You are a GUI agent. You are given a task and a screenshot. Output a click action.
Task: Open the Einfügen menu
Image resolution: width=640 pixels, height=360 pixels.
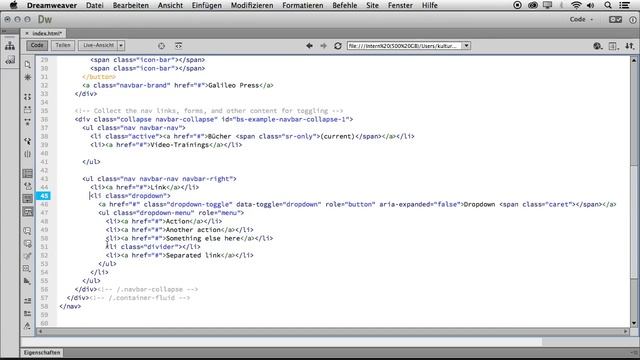(207, 5)
